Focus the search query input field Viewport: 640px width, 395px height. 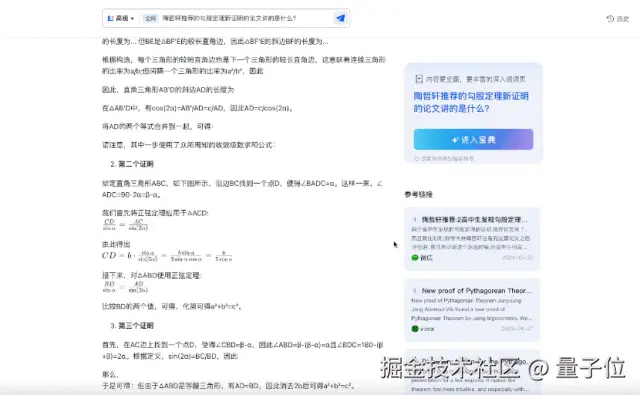245,18
